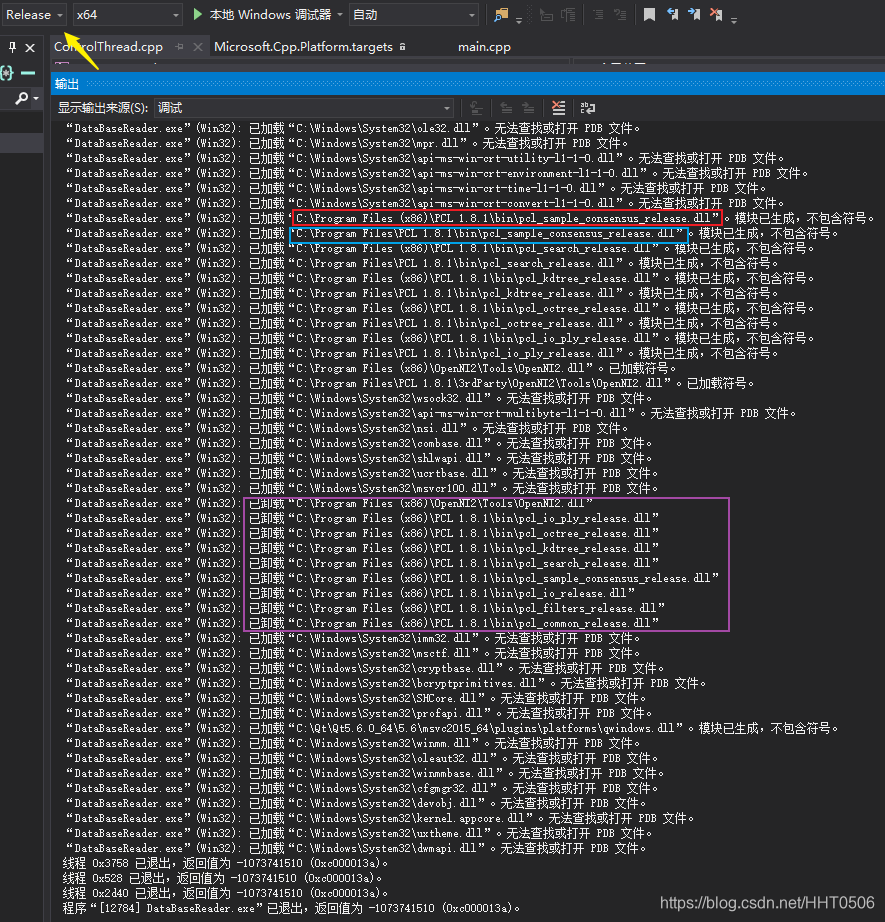Close the left side panel
885x922 pixels.
point(30,48)
